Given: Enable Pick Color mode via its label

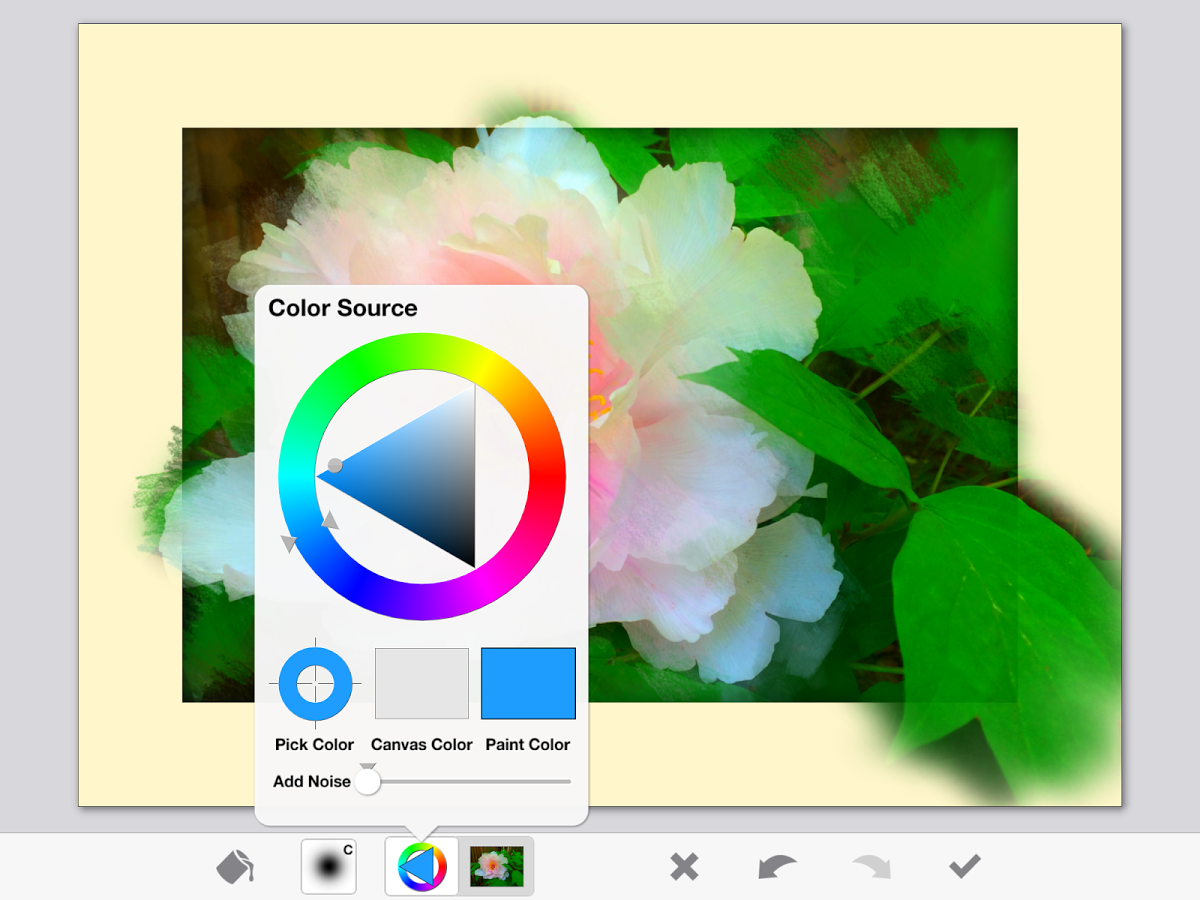Looking at the screenshot, I should tap(314, 744).
